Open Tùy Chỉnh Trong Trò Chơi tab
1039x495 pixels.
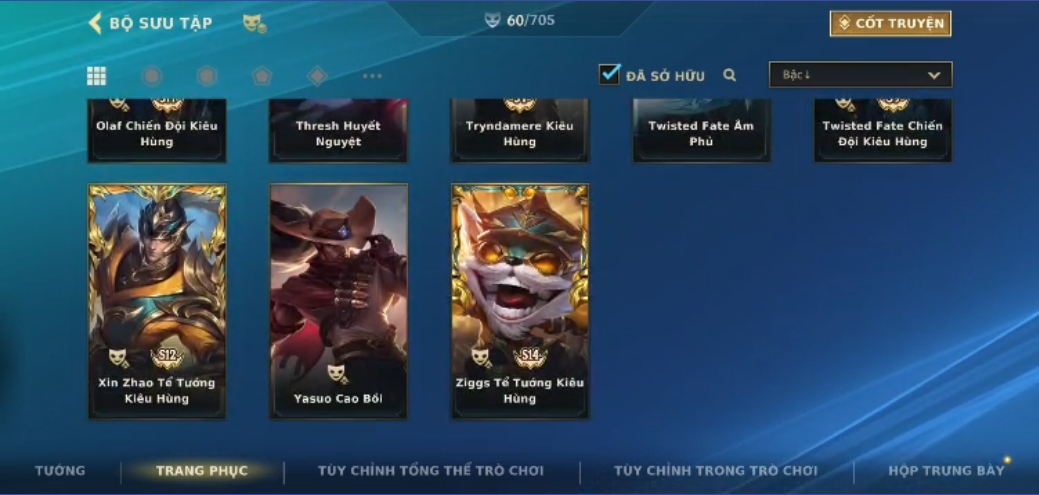click(716, 471)
